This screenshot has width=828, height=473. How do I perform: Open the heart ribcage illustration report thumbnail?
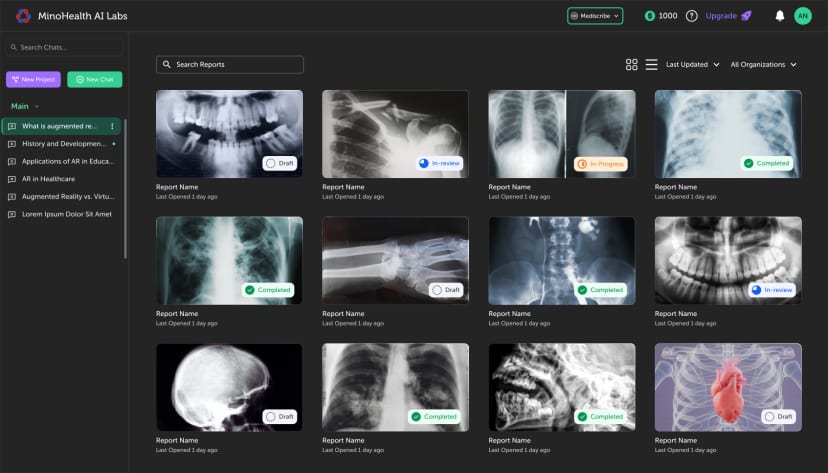728,387
